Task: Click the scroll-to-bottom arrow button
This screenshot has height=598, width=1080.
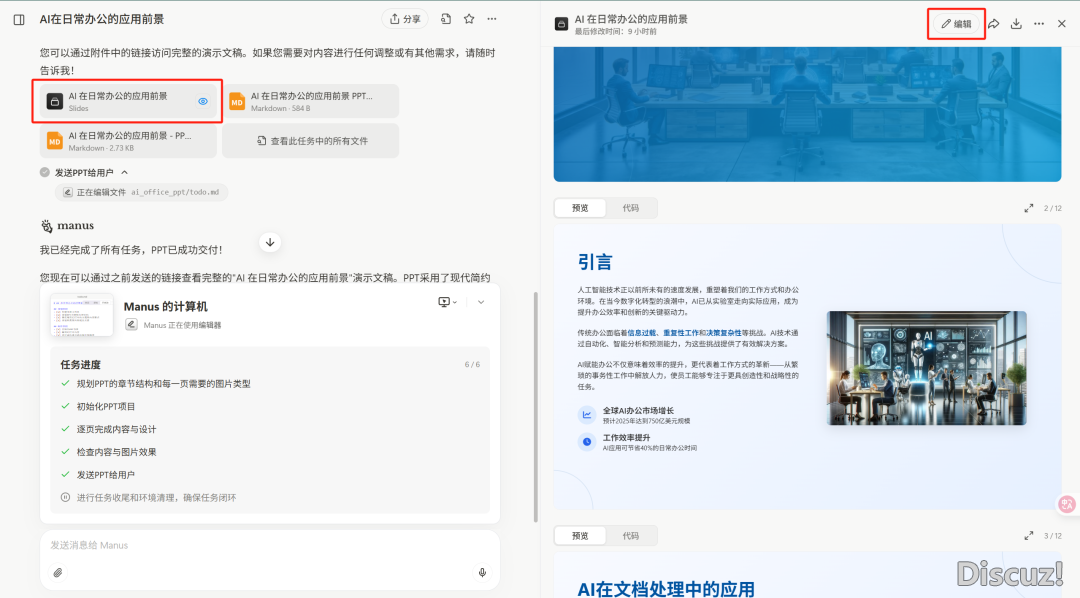Action: click(270, 242)
